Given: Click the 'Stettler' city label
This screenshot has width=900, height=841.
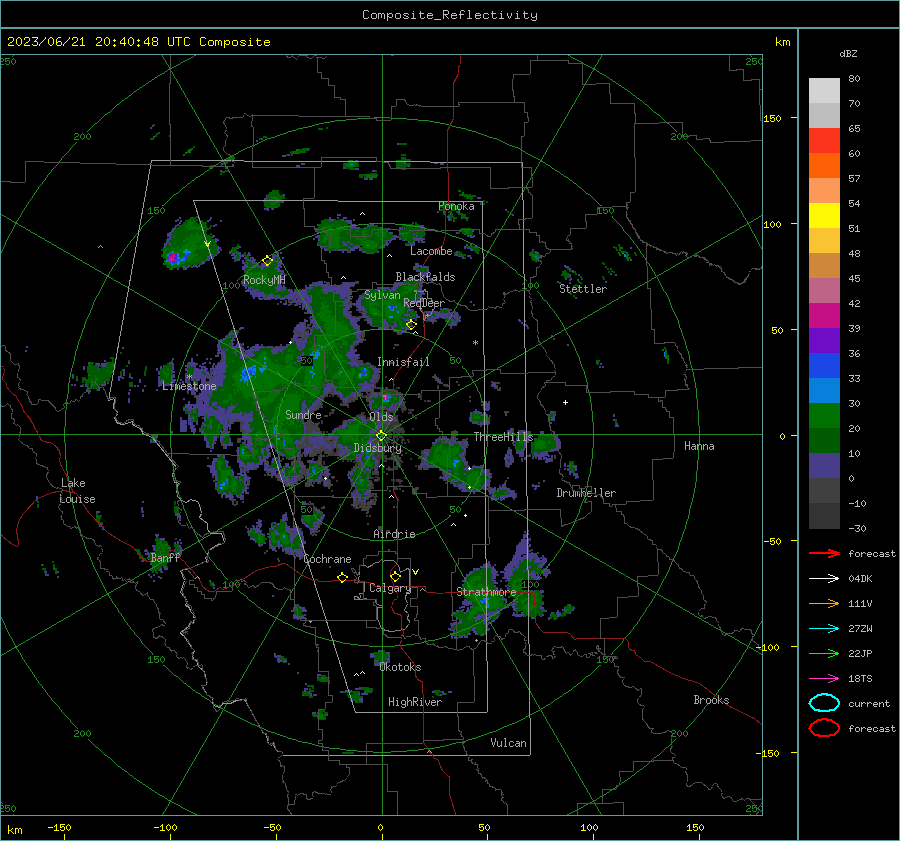Looking at the screenshot, I should click(x=583, y=289).
